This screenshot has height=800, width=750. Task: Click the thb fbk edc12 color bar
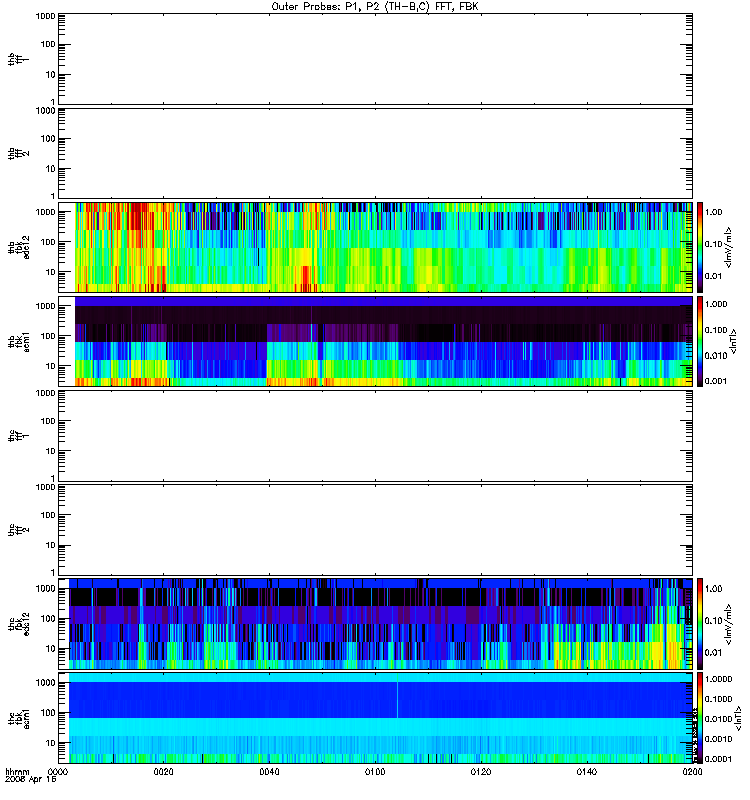point(700,247)
